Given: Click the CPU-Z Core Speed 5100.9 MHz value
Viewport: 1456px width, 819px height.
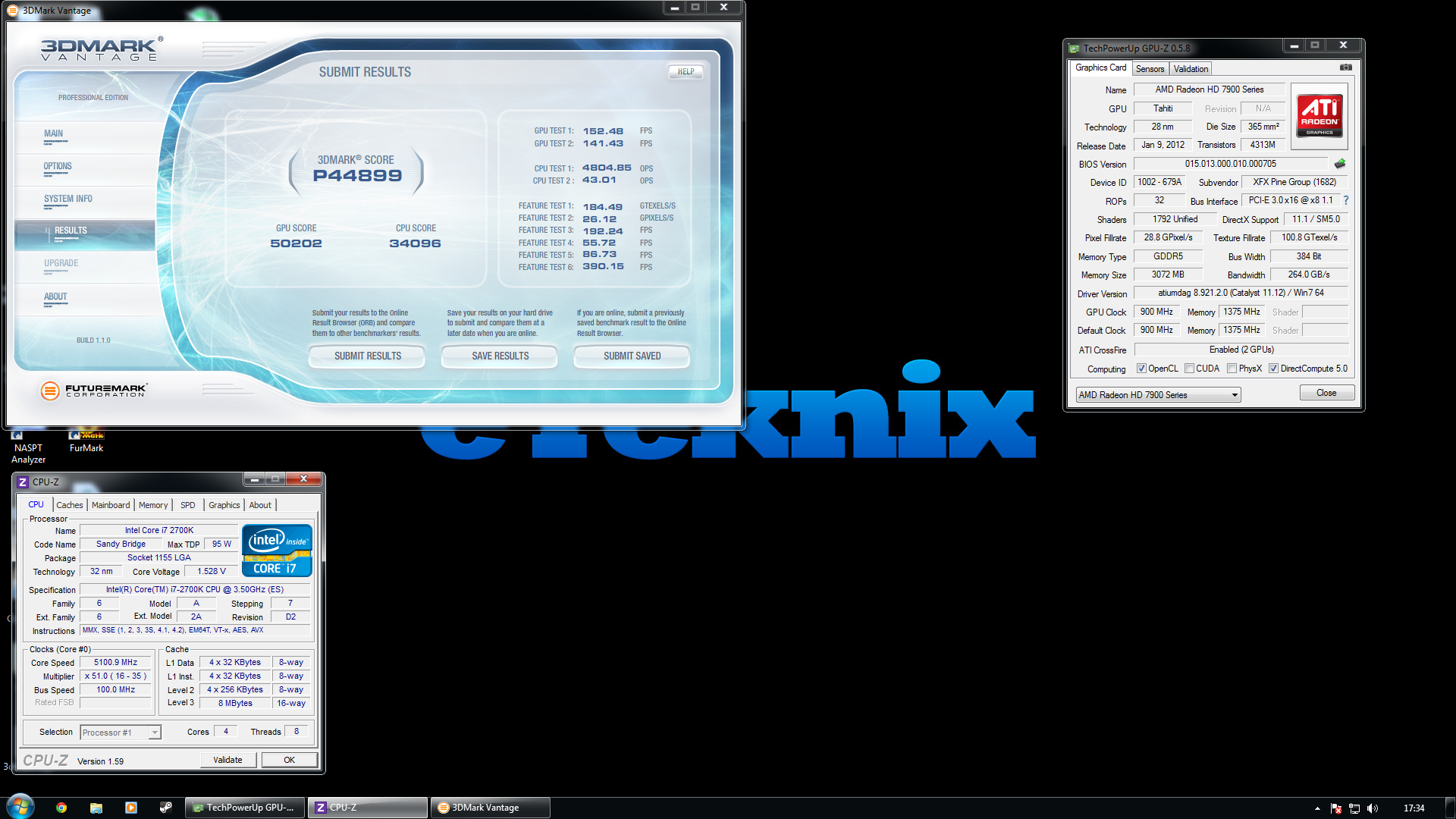Looking at the screenshot, I should pyautogui.click(x=115, y=663).
